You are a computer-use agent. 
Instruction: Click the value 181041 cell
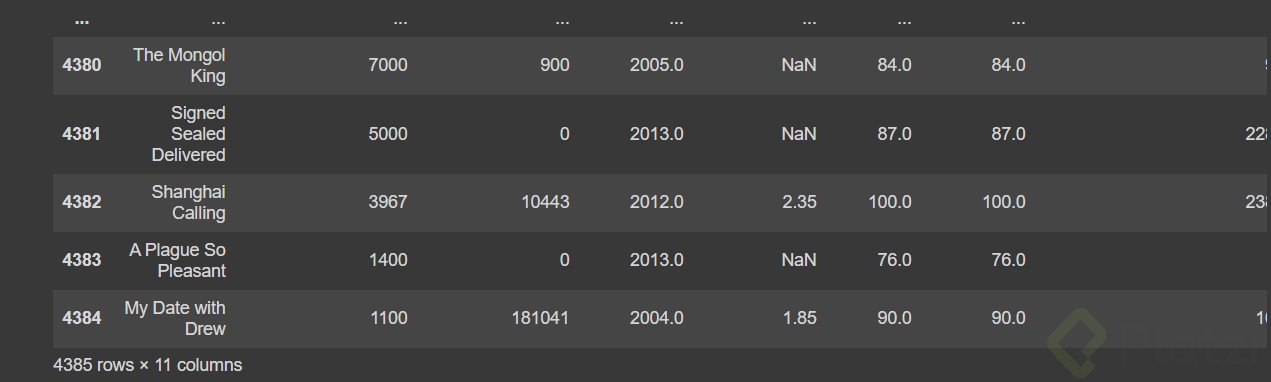[x=540, y=318]
